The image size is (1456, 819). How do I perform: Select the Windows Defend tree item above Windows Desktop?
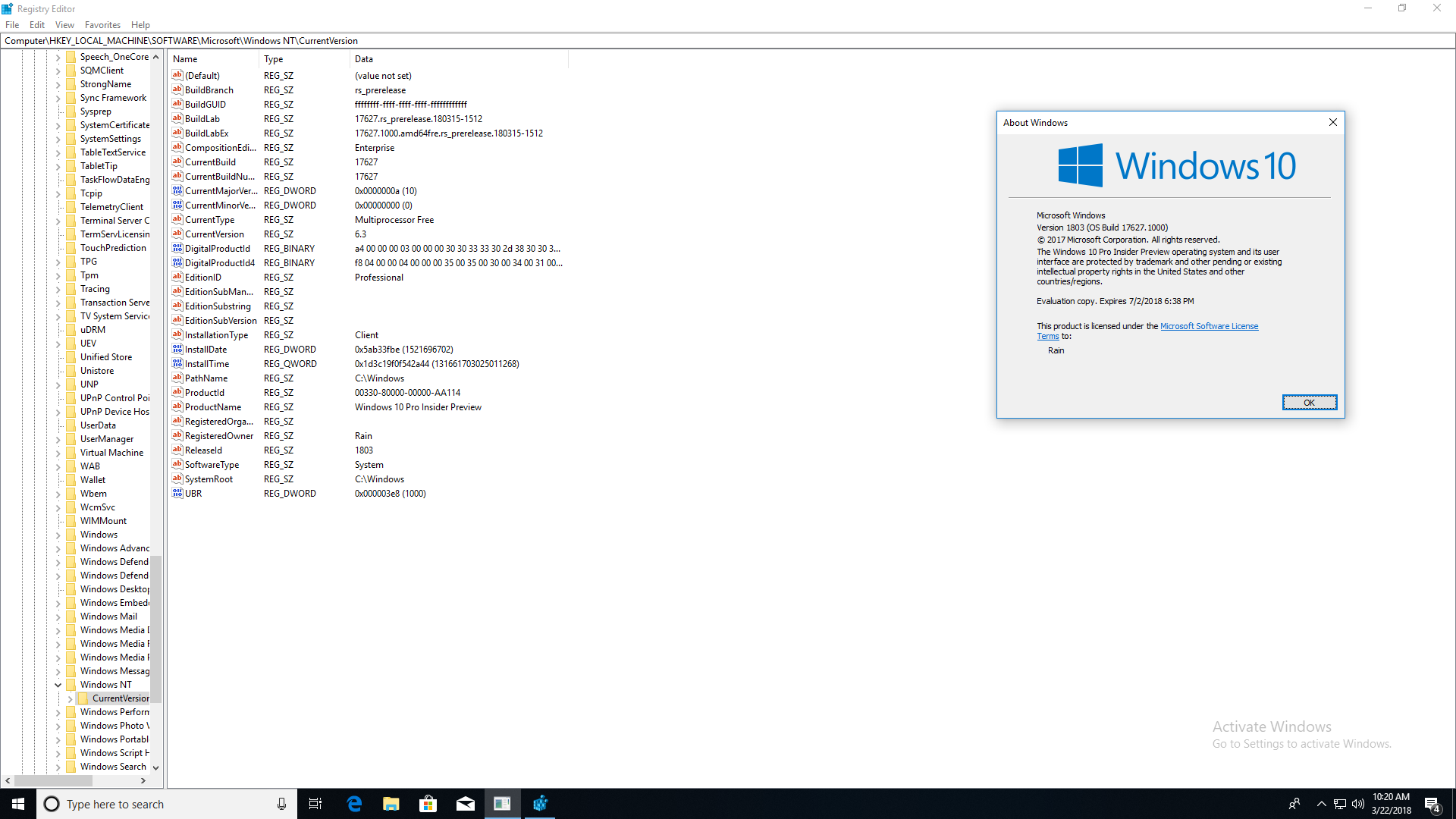pos(114,575)
